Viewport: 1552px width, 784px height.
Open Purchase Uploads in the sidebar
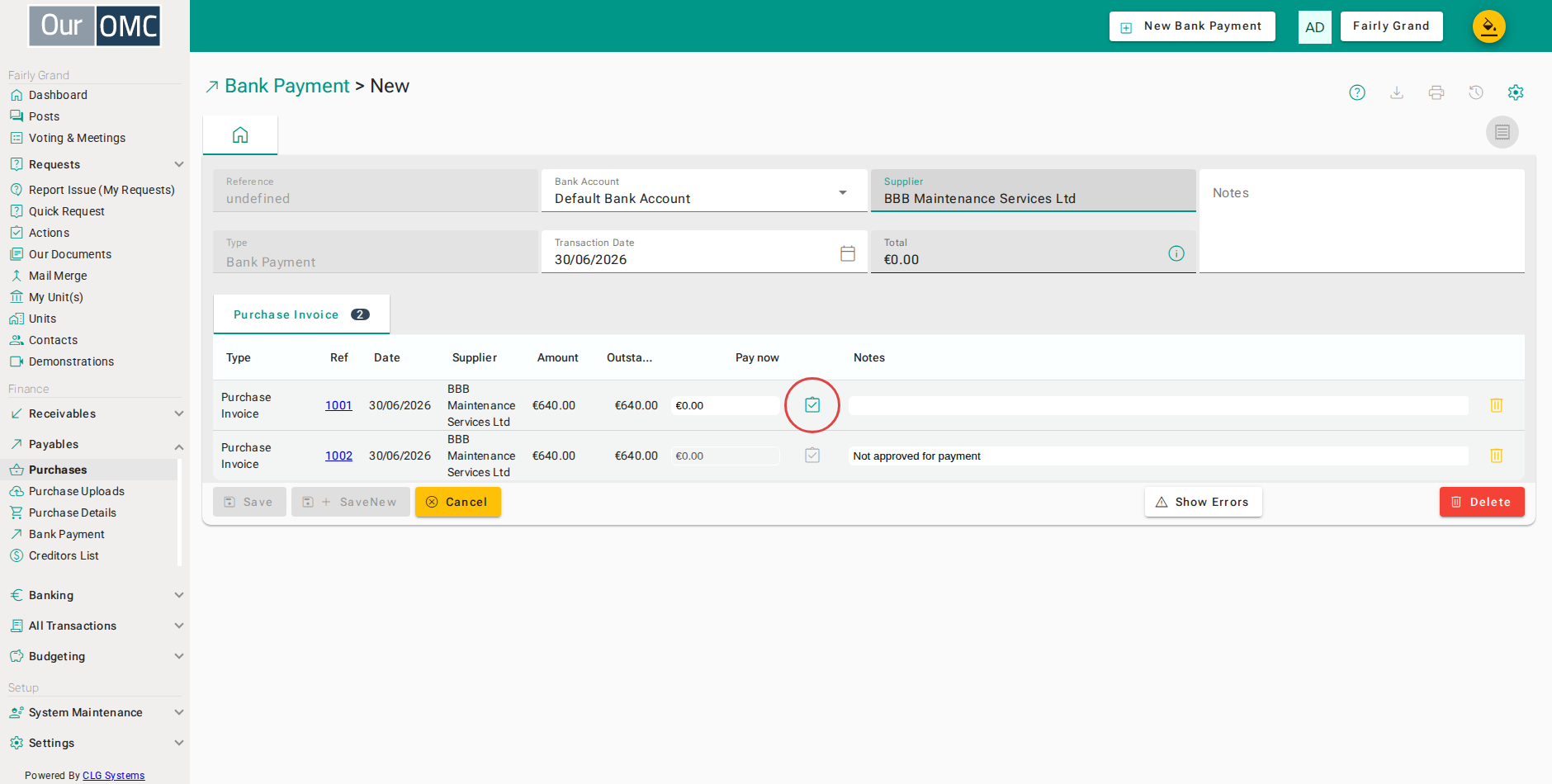[77, 491]
